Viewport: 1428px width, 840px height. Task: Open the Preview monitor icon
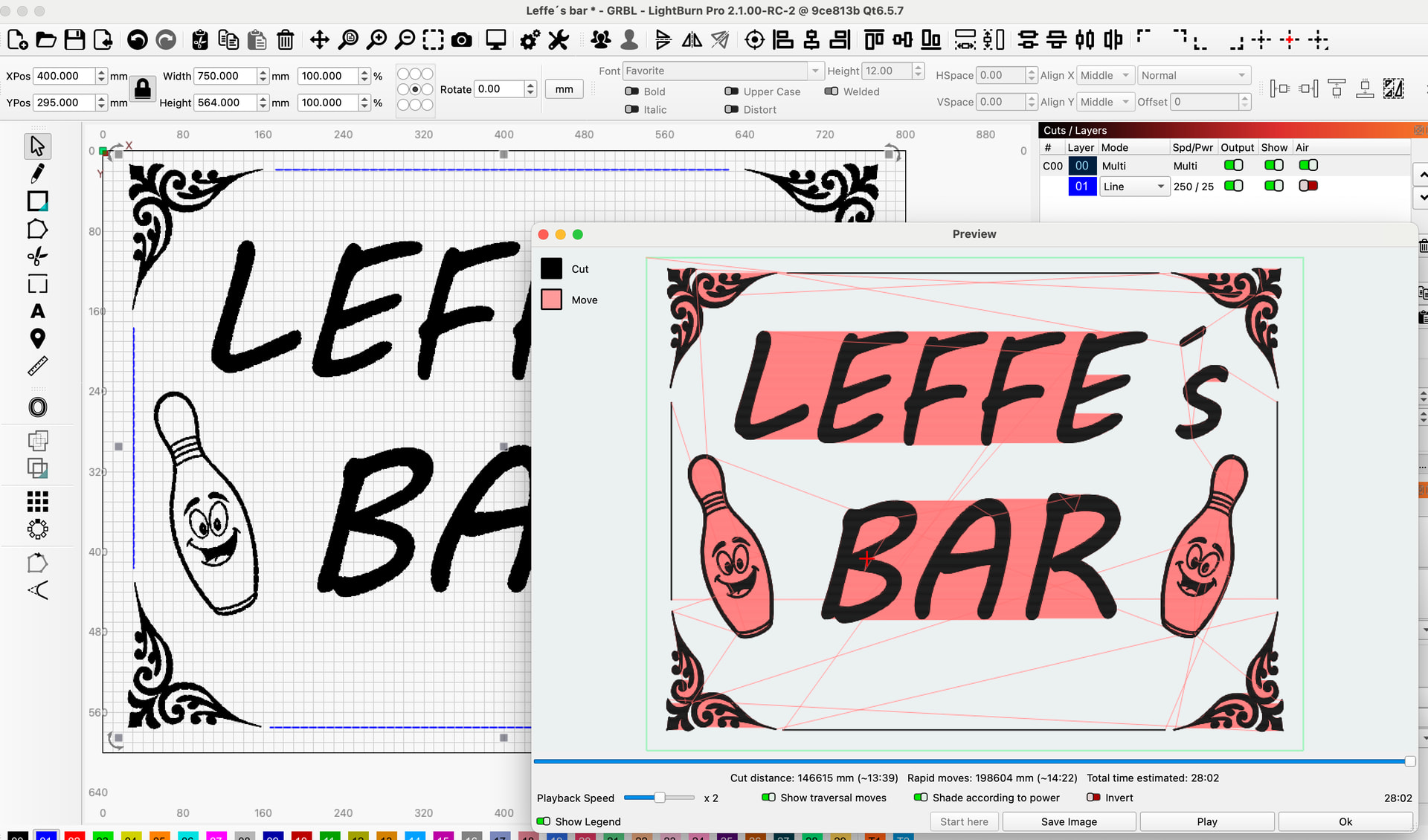click(495, 39)
